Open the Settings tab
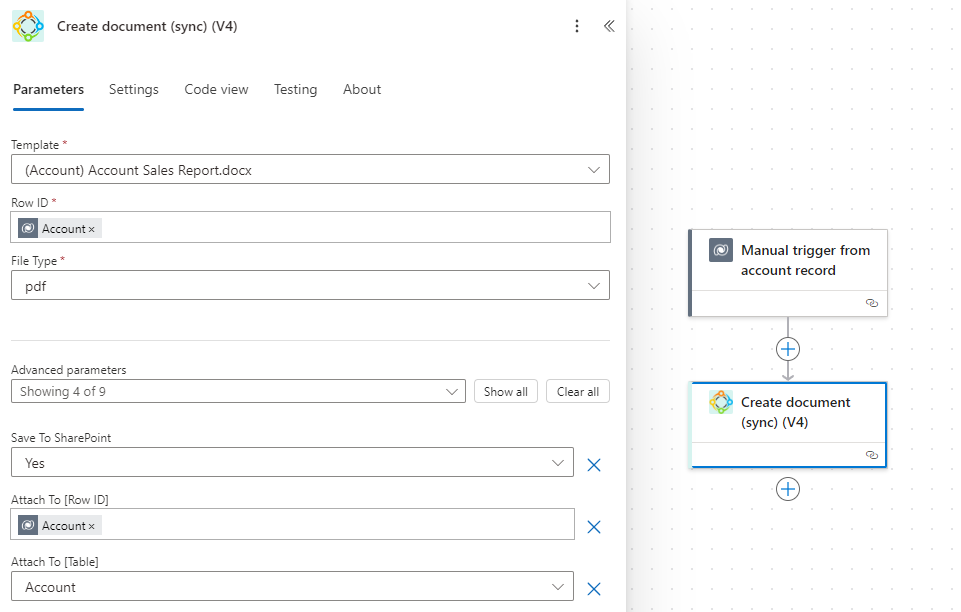961x612 pixels. tap(134, 89)
